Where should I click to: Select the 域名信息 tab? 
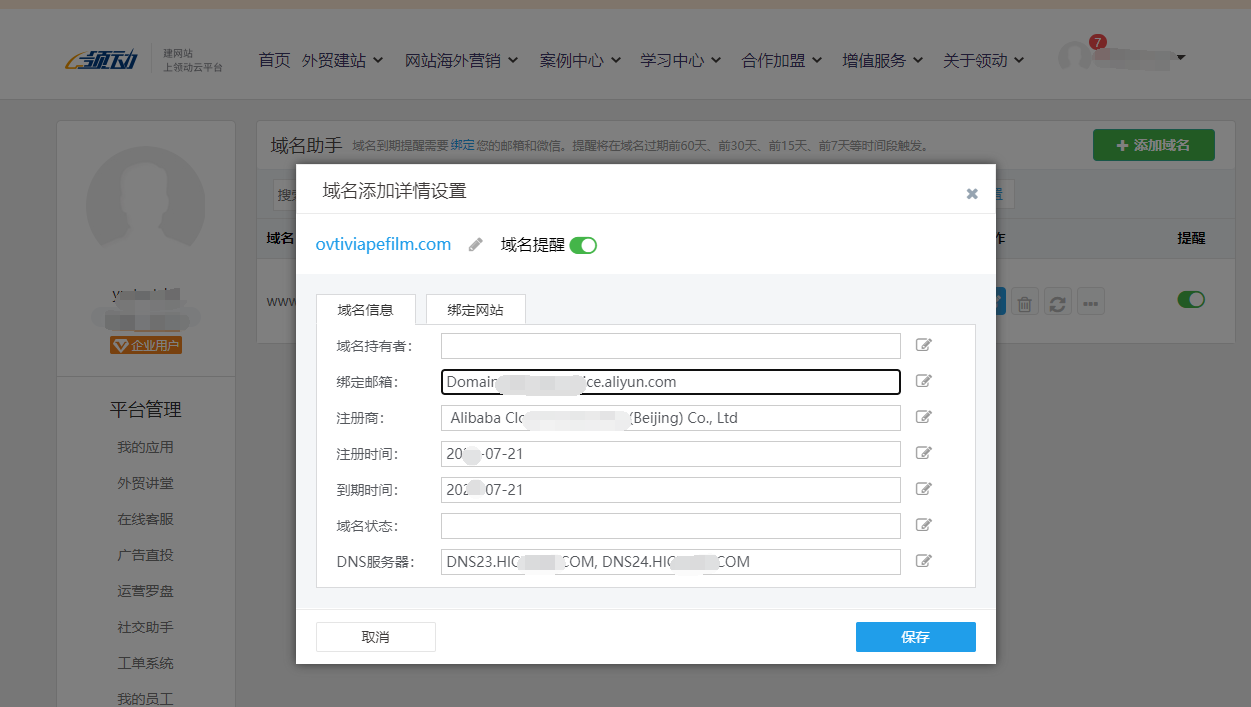[x=365, y=310]
